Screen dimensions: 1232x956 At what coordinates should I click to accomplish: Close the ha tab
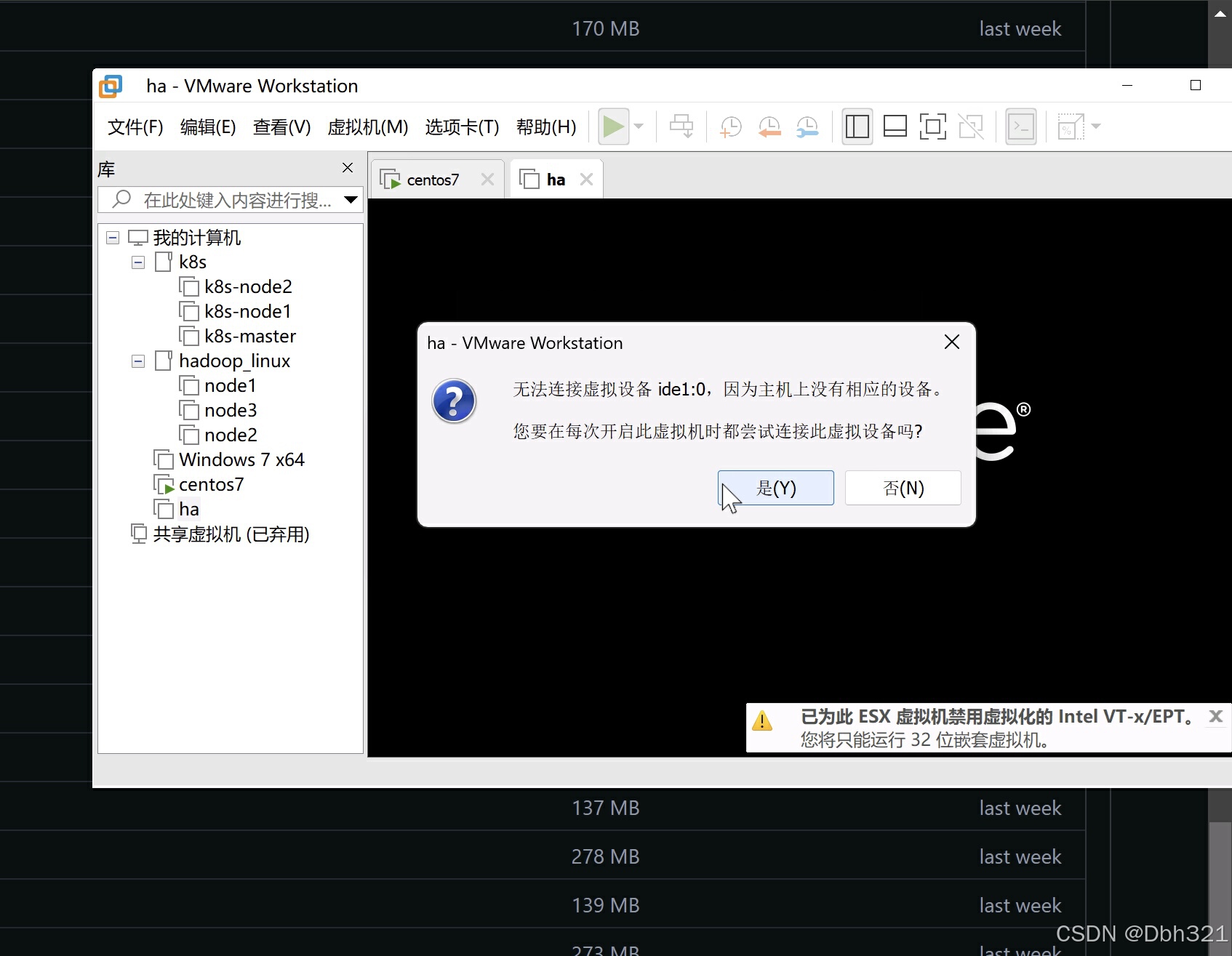tap(586, 179)
